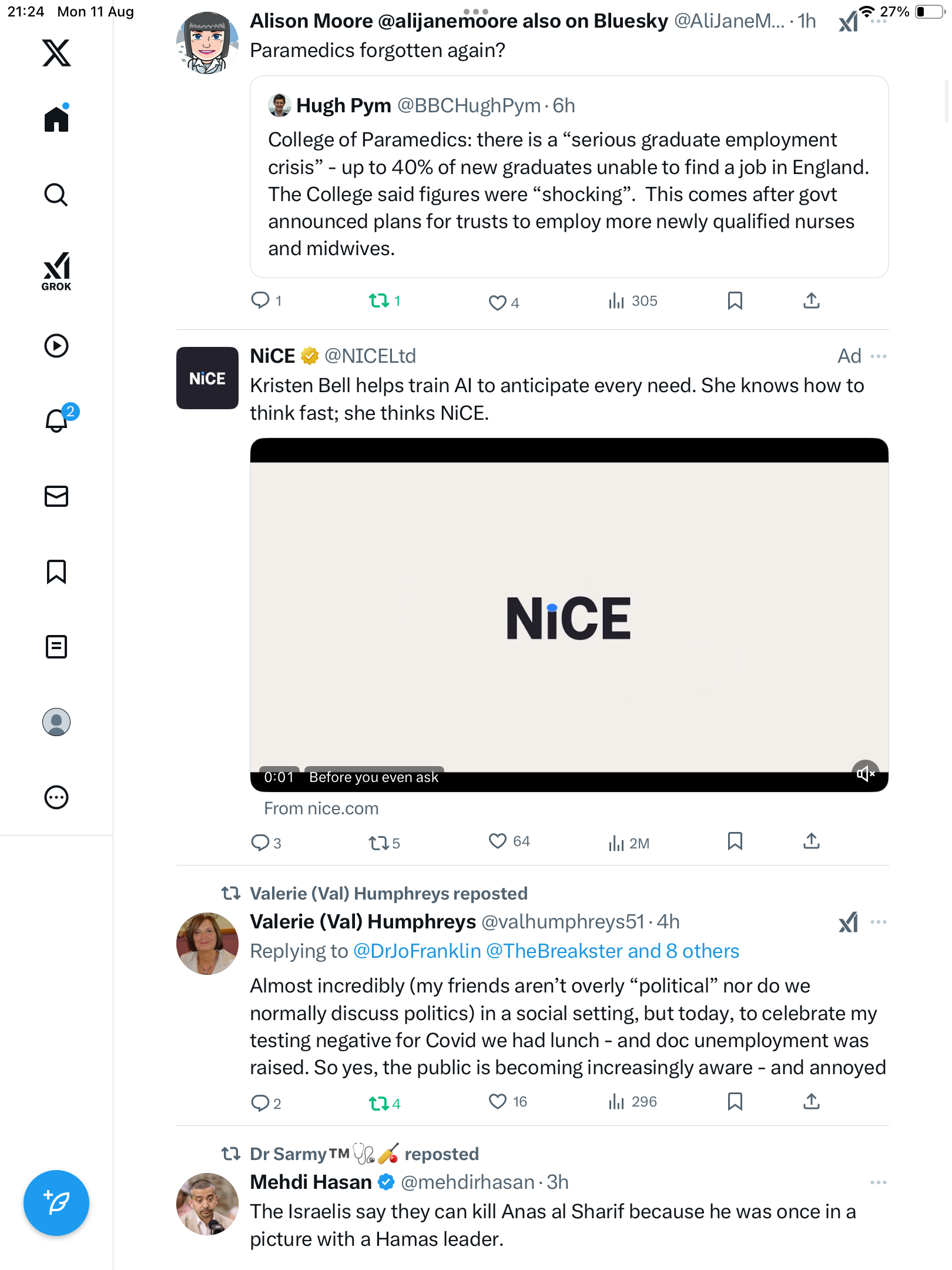
Task: Open the notifications bell
Action: click(56, 420)
